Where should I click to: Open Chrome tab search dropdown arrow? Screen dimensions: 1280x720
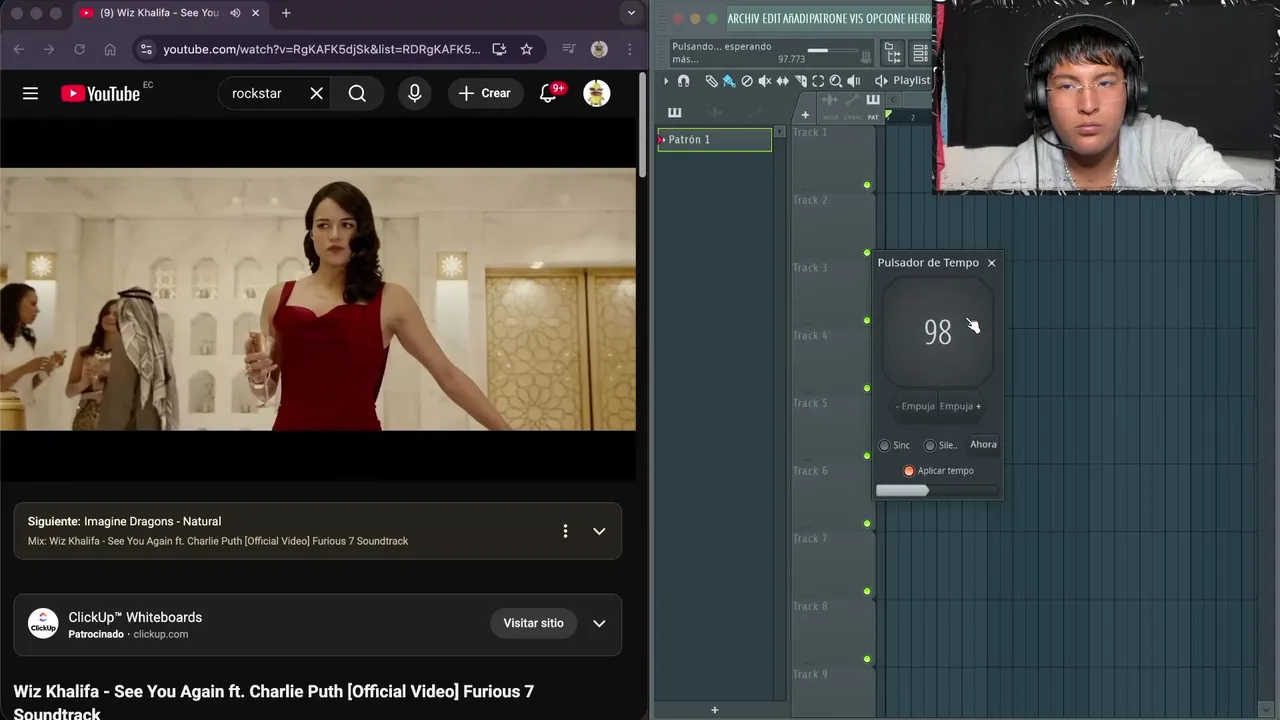tap(630, 13)
